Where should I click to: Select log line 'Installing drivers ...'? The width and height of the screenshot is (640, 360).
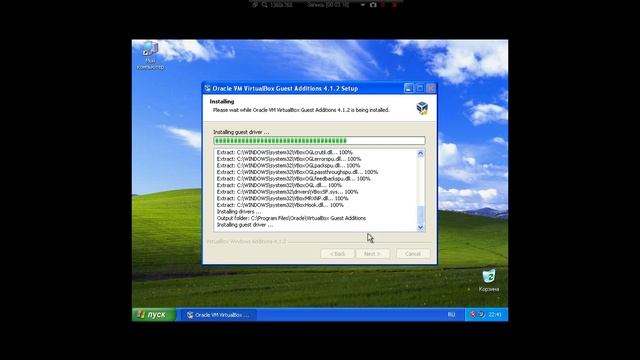(x=239, y=211)
